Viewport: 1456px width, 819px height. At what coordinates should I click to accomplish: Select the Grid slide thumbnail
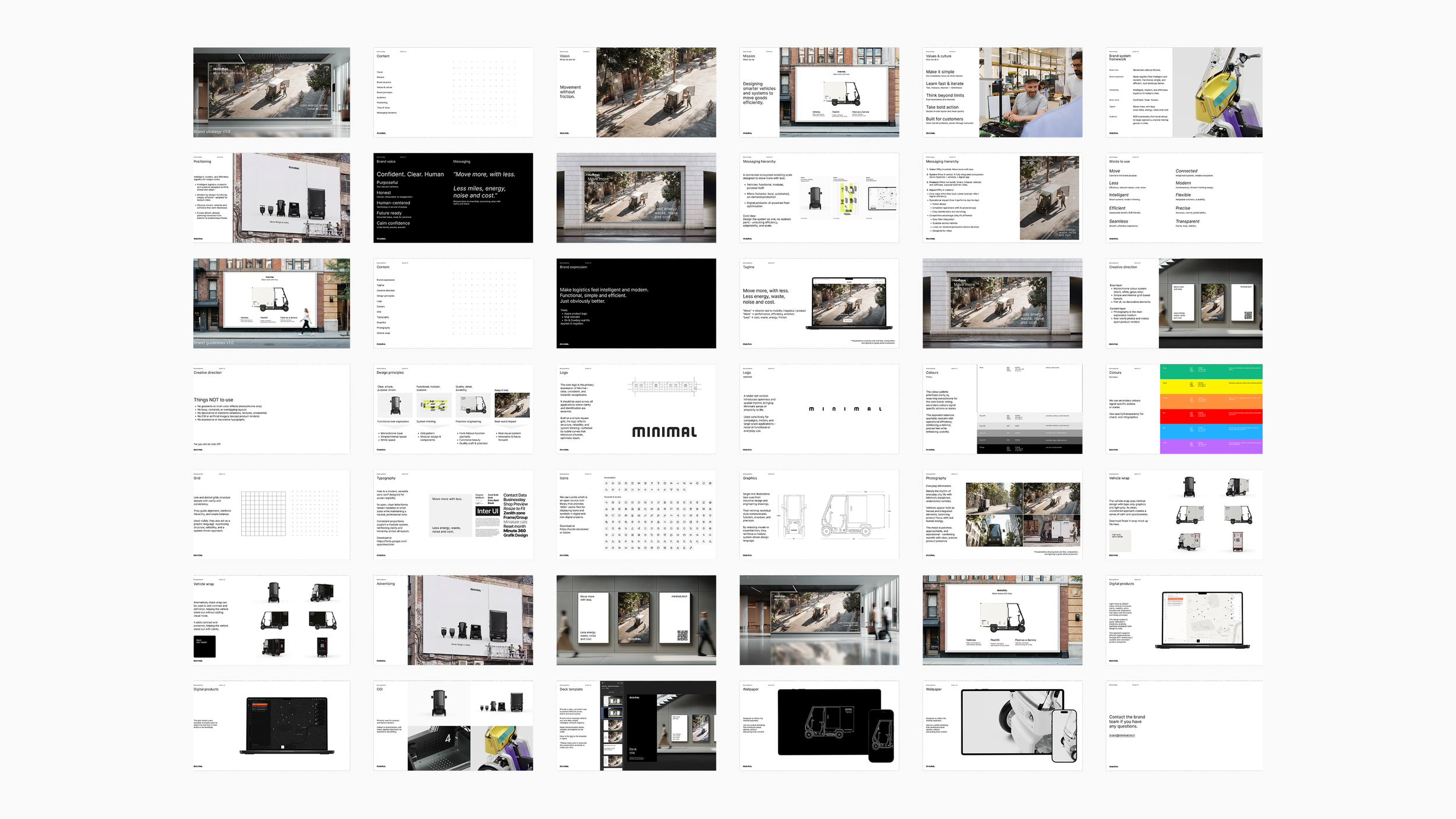coord(271,514)
